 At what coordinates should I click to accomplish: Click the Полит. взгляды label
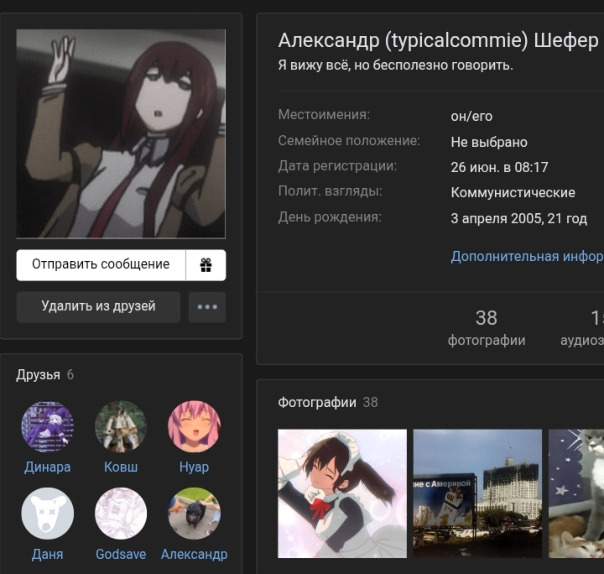[x=330, y=191]
